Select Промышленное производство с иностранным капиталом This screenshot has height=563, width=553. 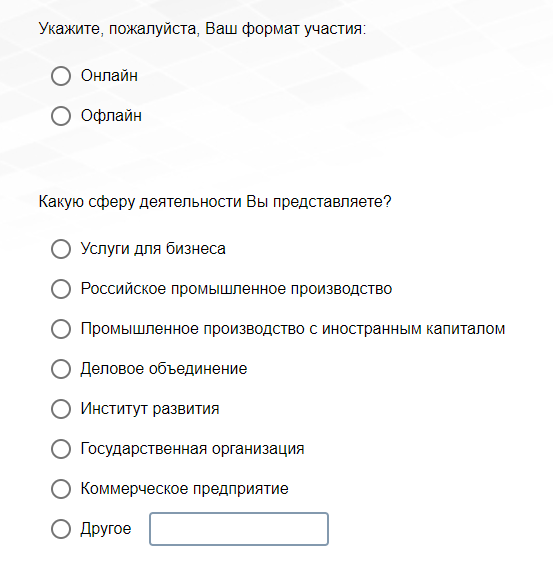[x=61, y=329]
